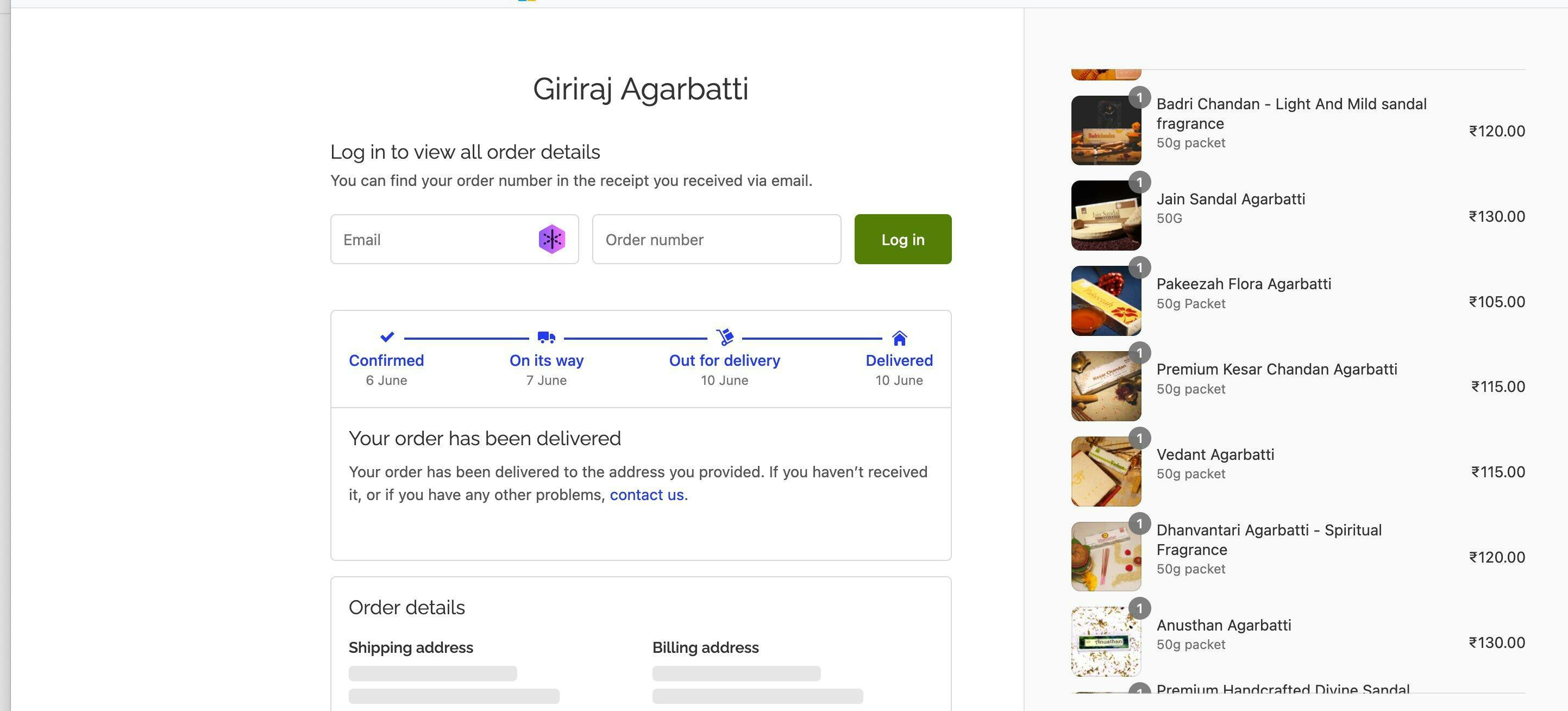Select the Jain Sandal Agarbatti product name
This screenshot has height=711, width=1568.
click(1230, 199)
